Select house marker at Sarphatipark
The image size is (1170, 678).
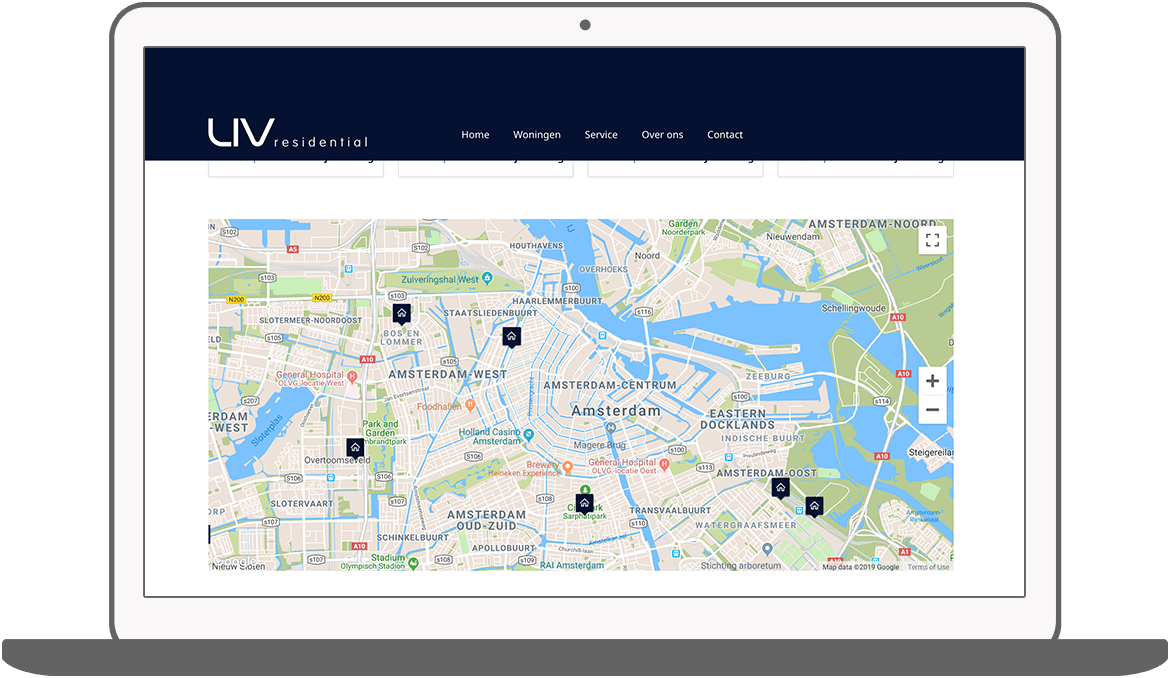(584, 504)
